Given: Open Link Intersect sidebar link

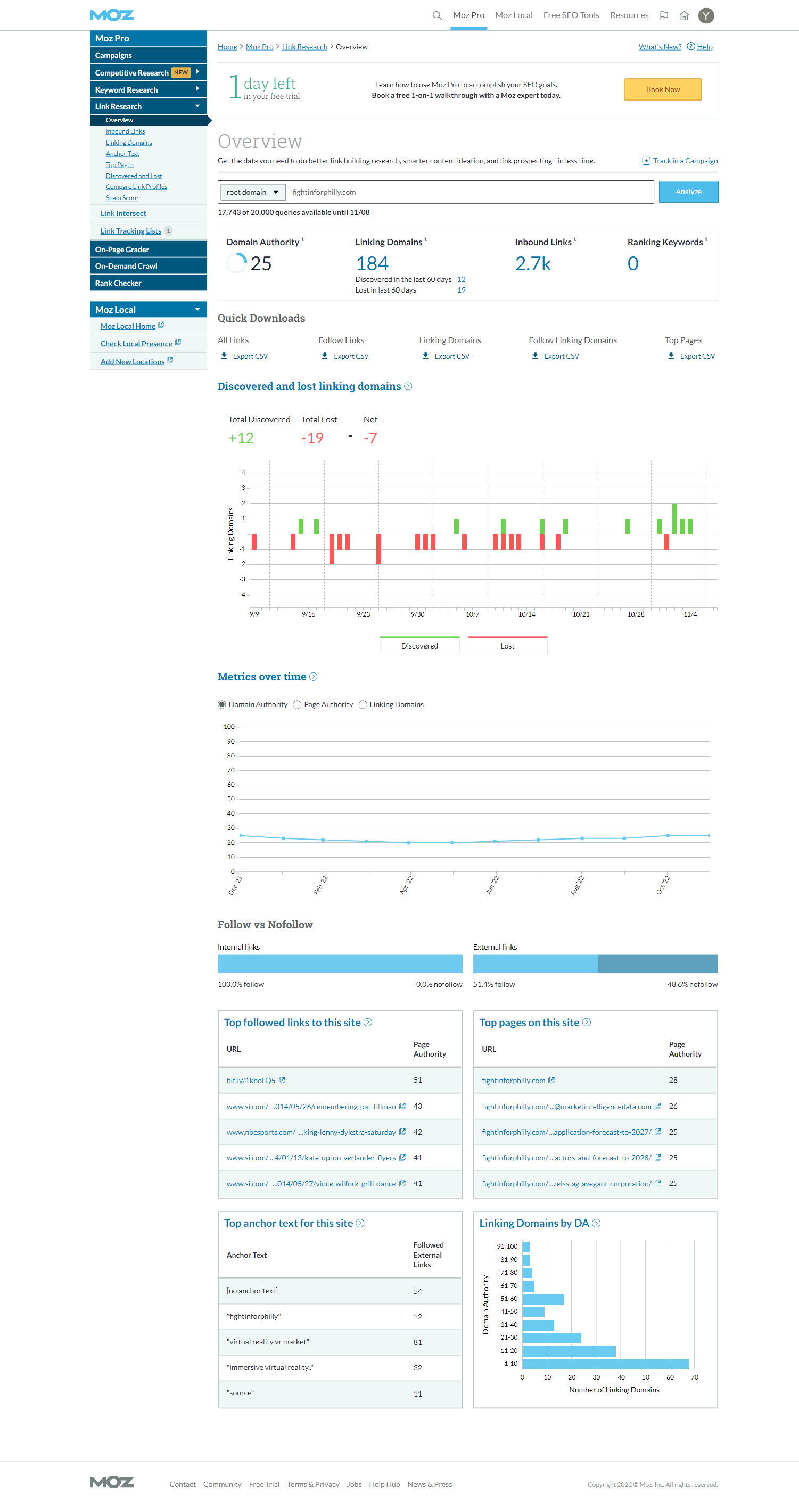Looking at the screenshot, I should point(123,214).
